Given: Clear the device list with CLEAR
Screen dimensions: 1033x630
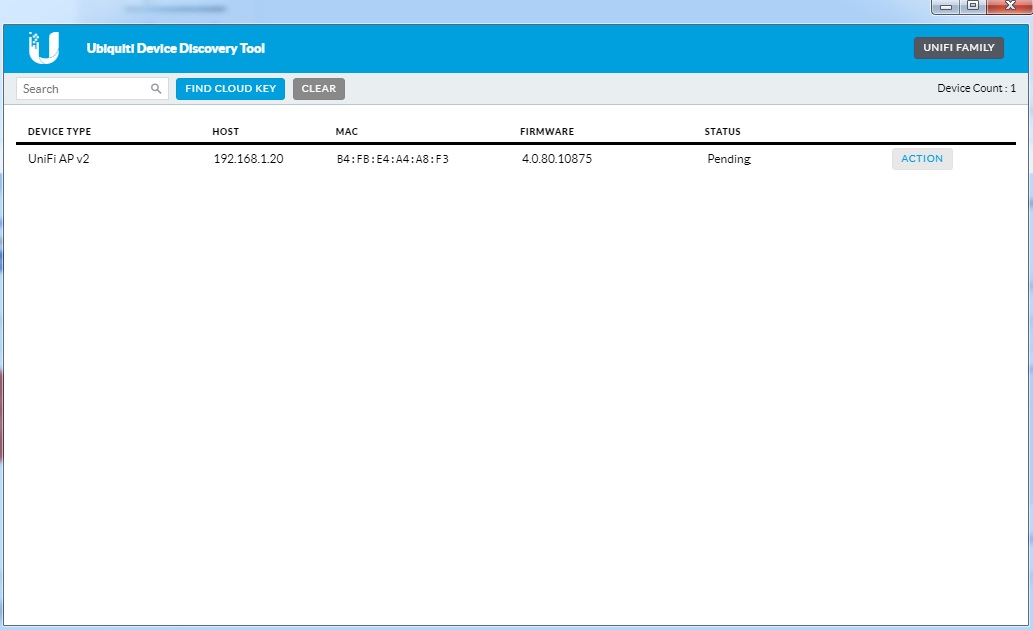Looking at the screenshot, I should [319, 88].
